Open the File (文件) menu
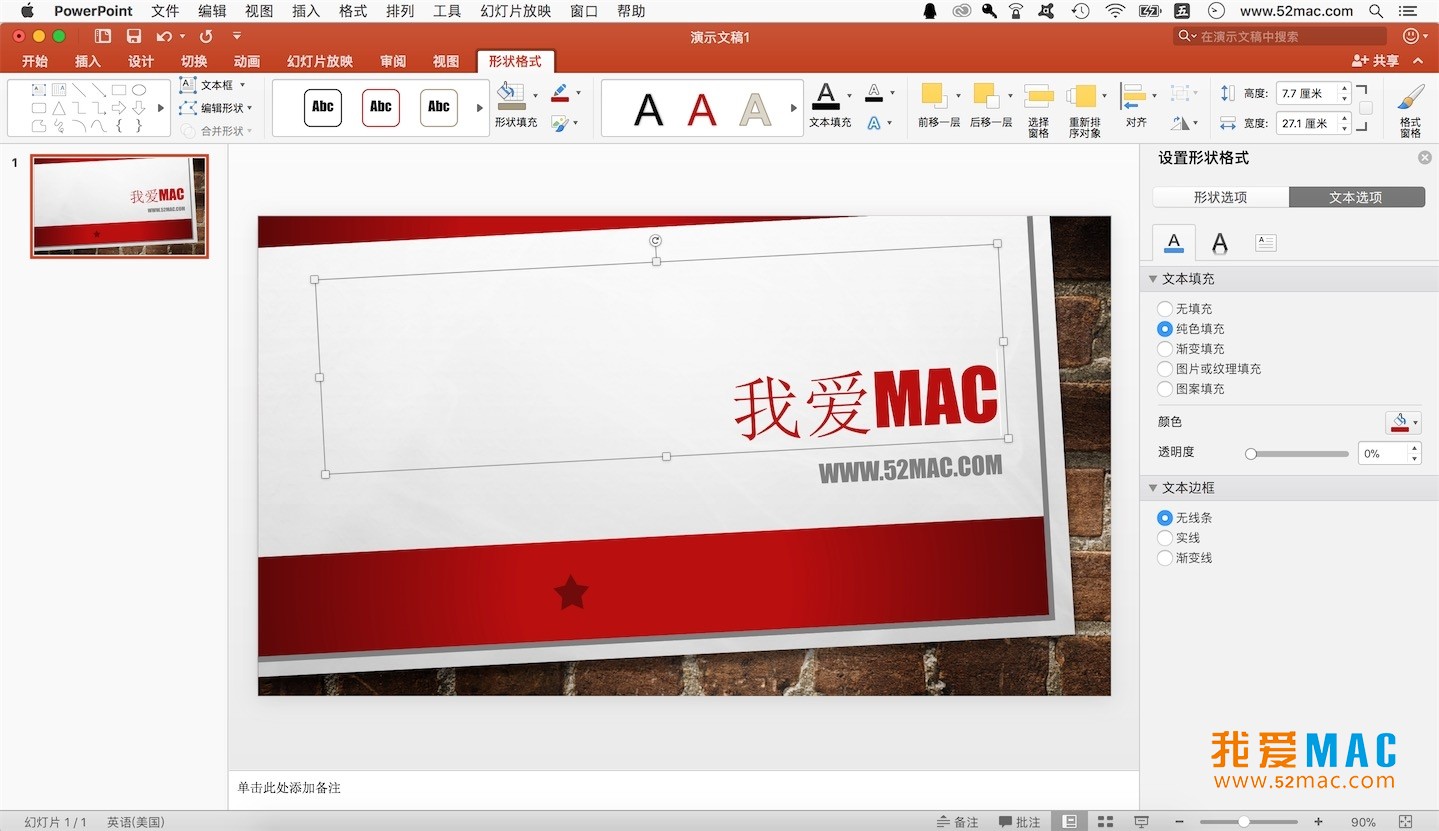Viewport: 1439px width, 831px height. tap(165, 11)
